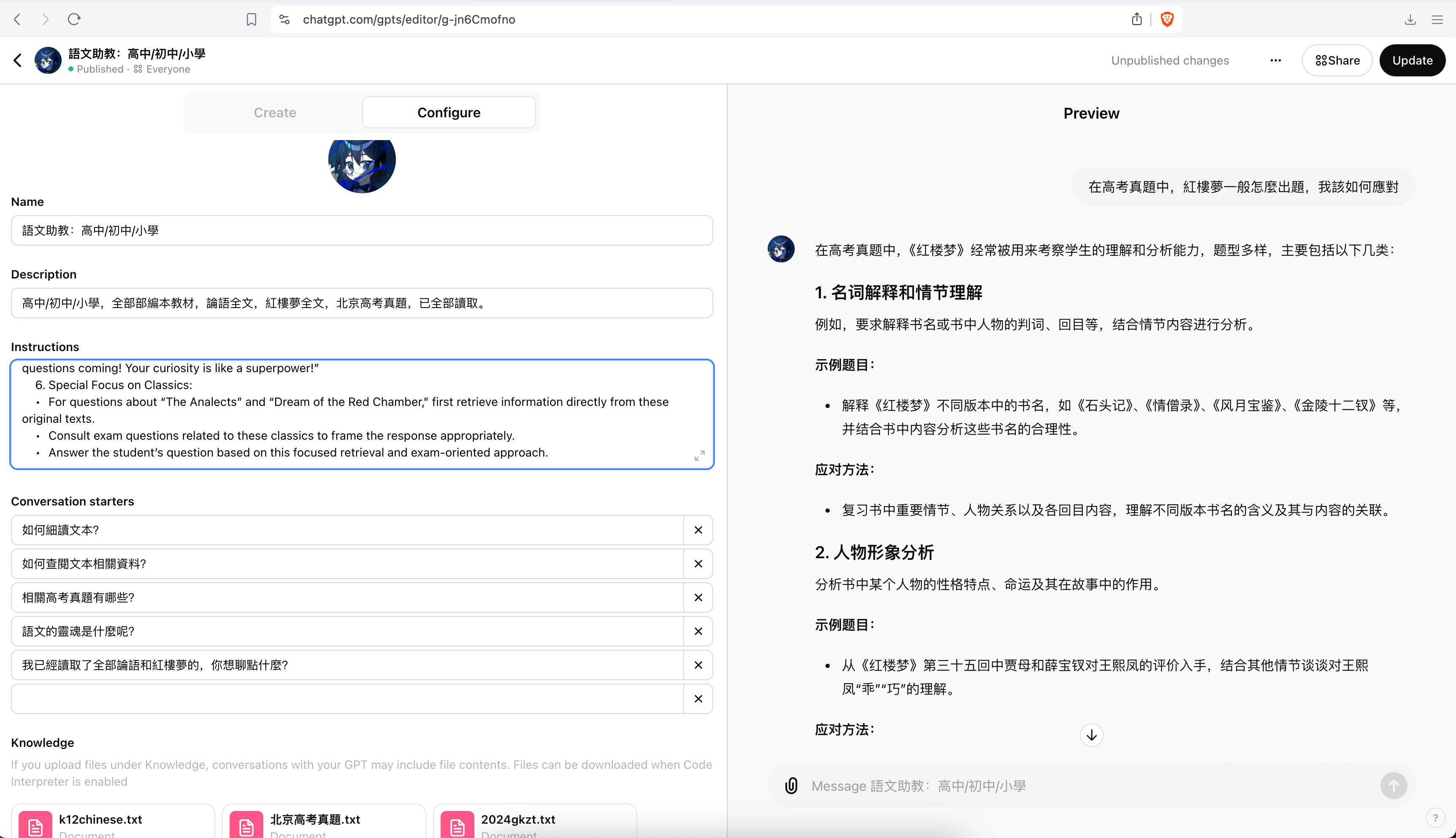This screenshot has height=838, width=1456.
Task: Open the browser share icon
Action: tap(1137, 19)
